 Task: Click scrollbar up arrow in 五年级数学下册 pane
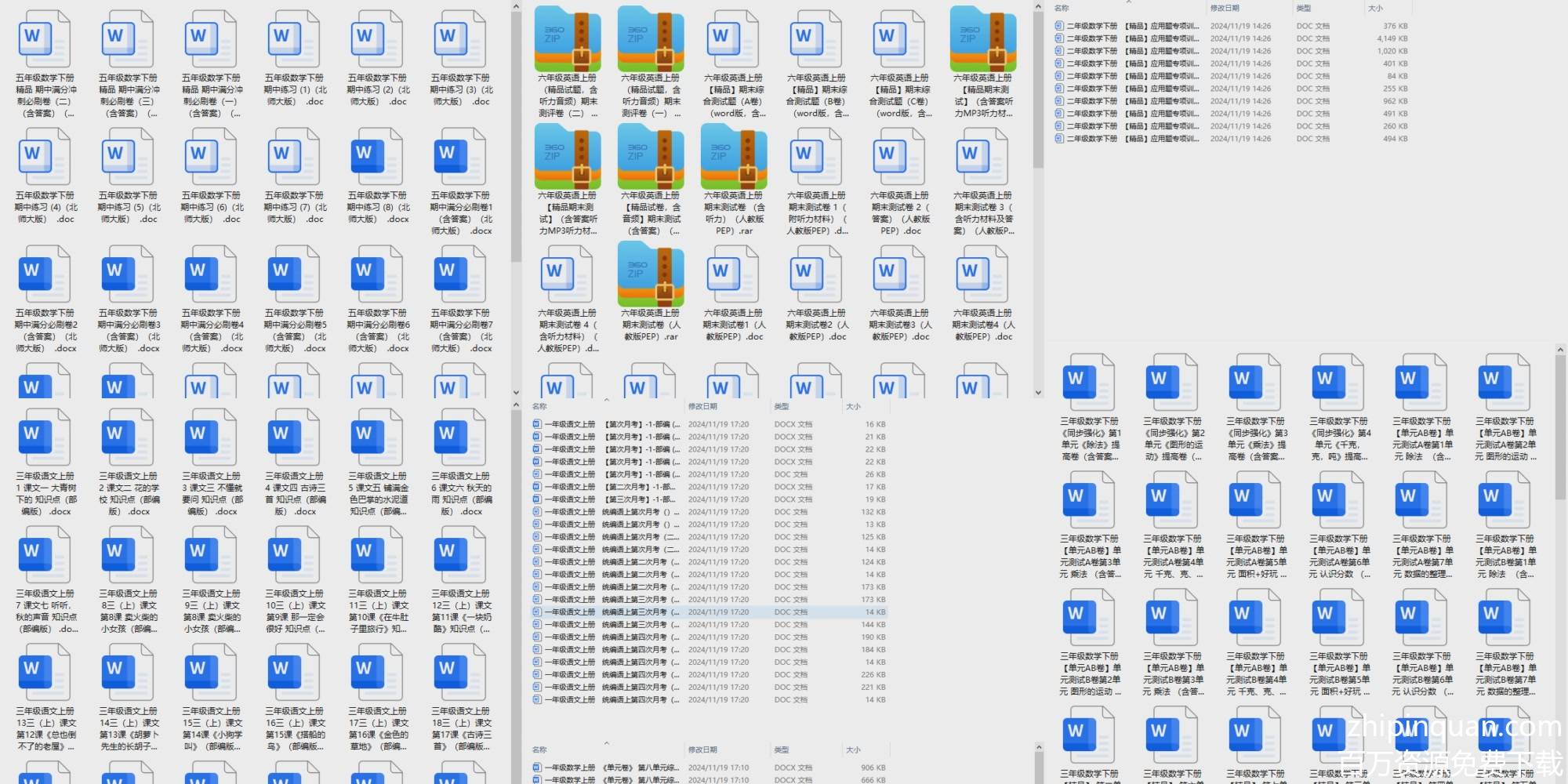[516, 7]
